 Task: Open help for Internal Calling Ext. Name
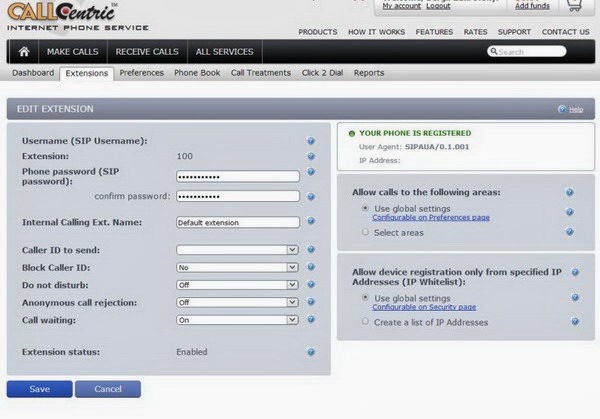click(x=311, y=221)
